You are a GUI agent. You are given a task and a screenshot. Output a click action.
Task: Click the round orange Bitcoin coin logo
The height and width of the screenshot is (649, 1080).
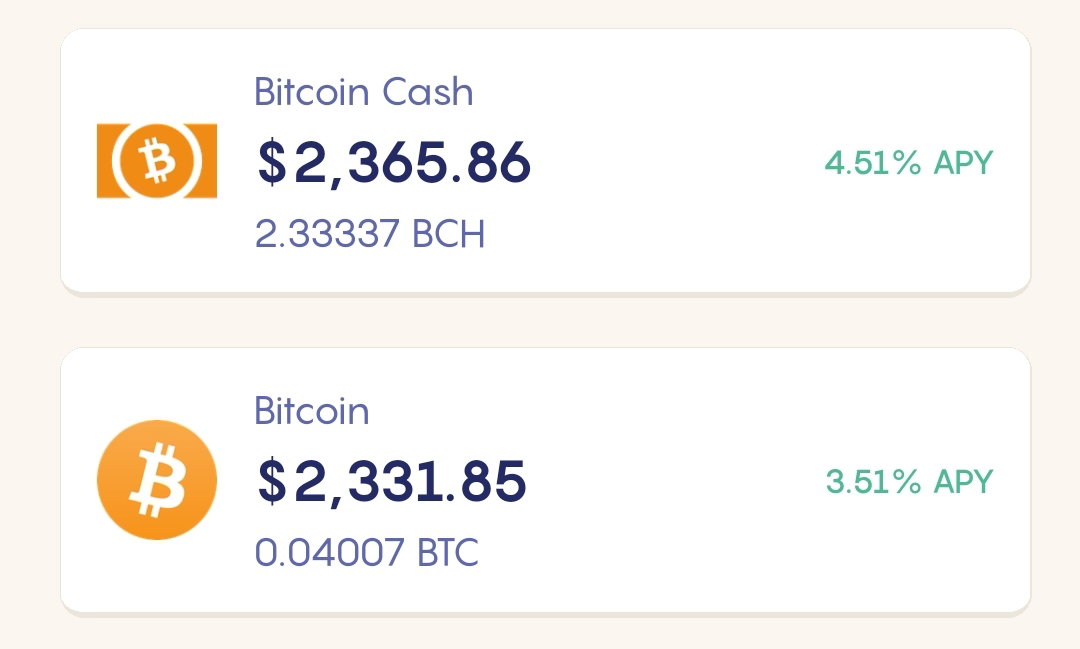[157, 480]
